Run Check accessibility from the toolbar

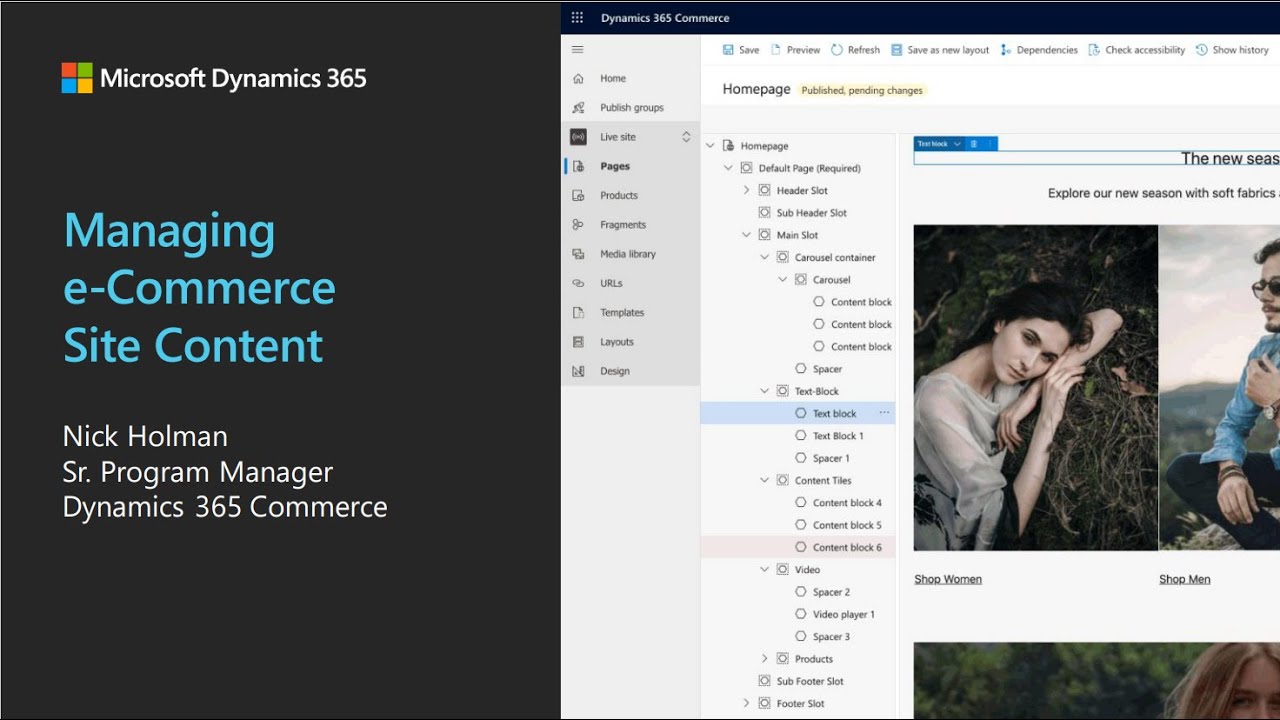1137,50
